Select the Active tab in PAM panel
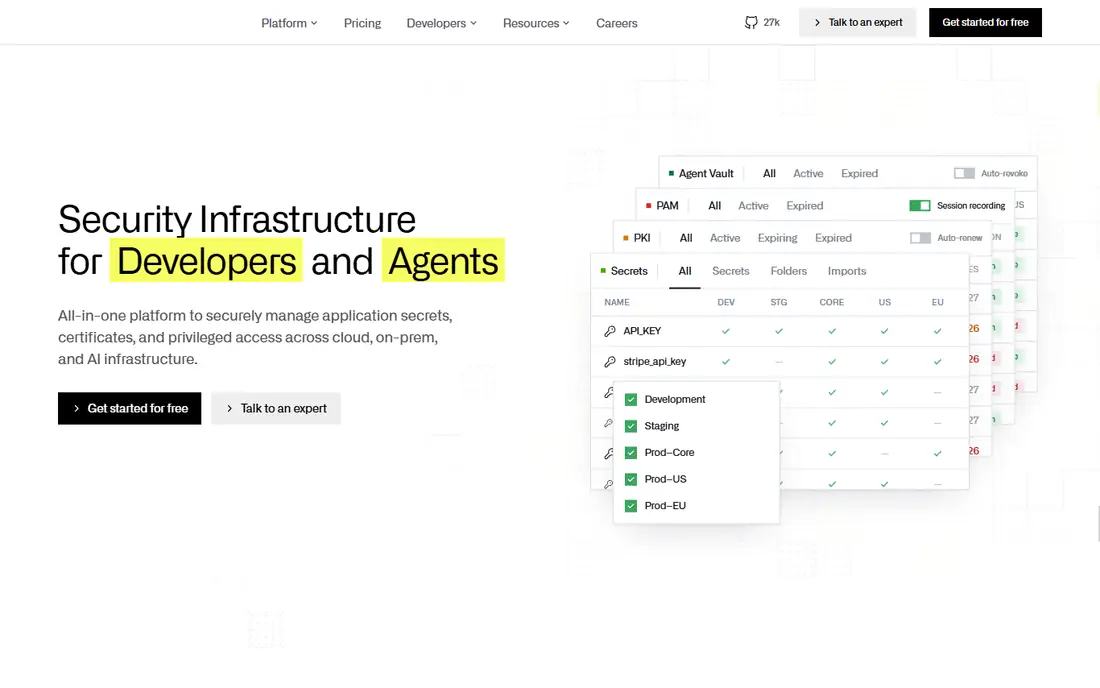1100x688 pixels. coord(753,205)
